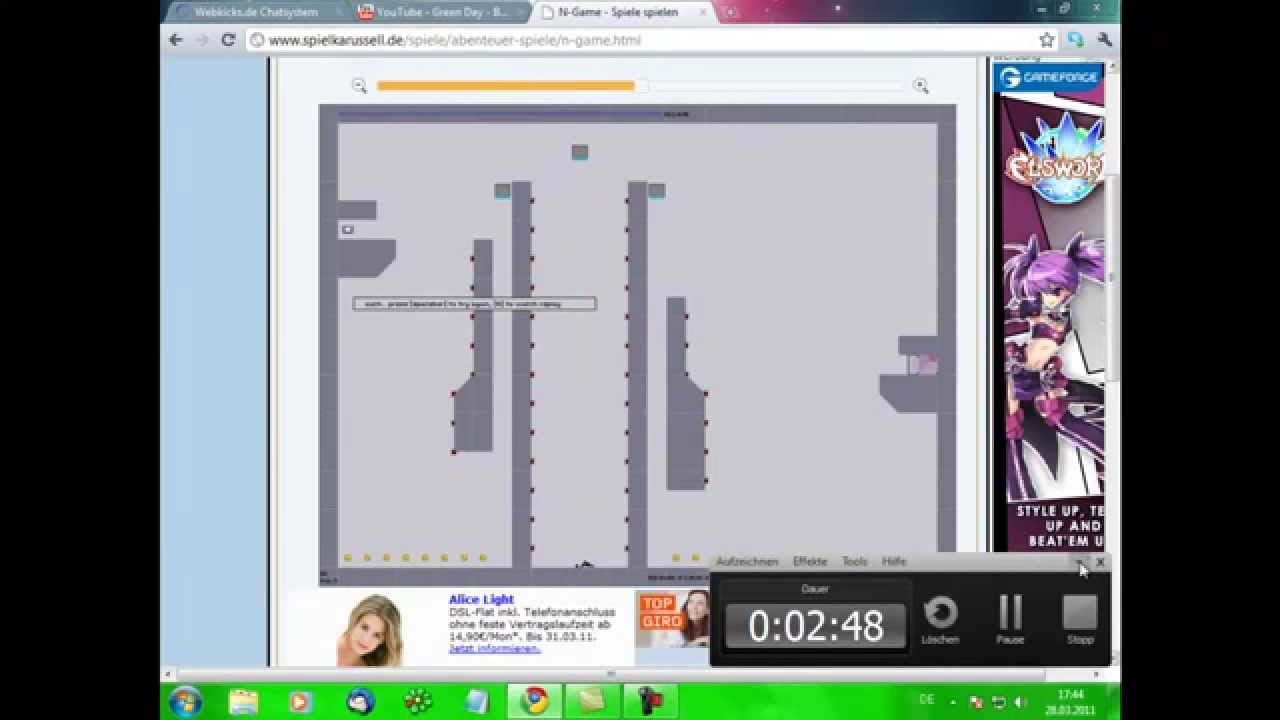Open the Hilfe menu in recorder

pyautogui.click(x=894, y=562)
